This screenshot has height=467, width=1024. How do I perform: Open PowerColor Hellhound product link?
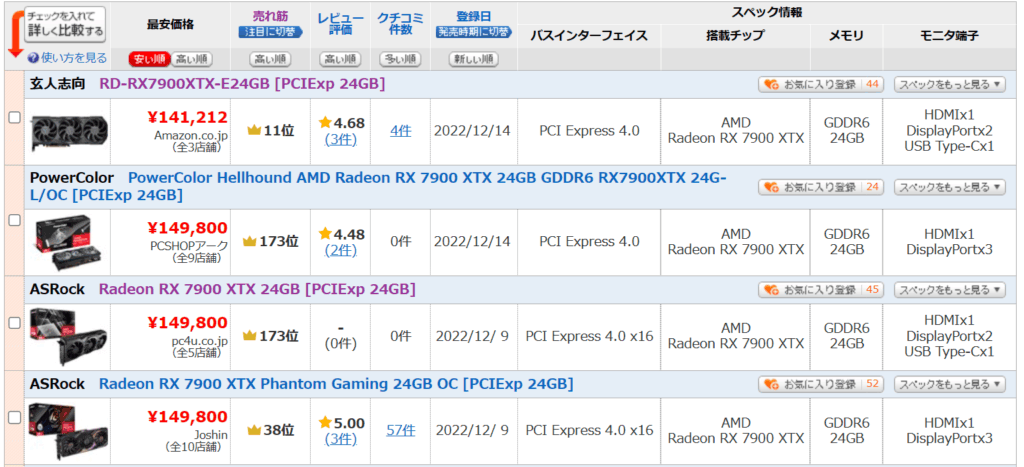tap(378, 186)
